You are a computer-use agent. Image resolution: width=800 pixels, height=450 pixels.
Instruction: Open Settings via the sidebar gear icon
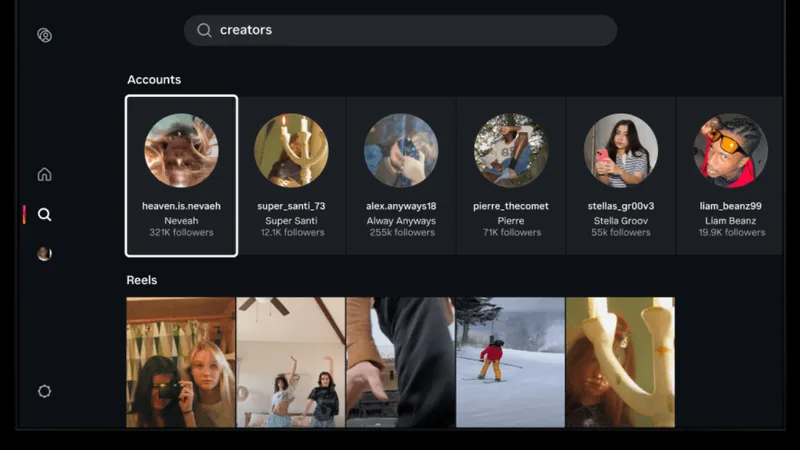pyautogui.click(x=44, y=391)
